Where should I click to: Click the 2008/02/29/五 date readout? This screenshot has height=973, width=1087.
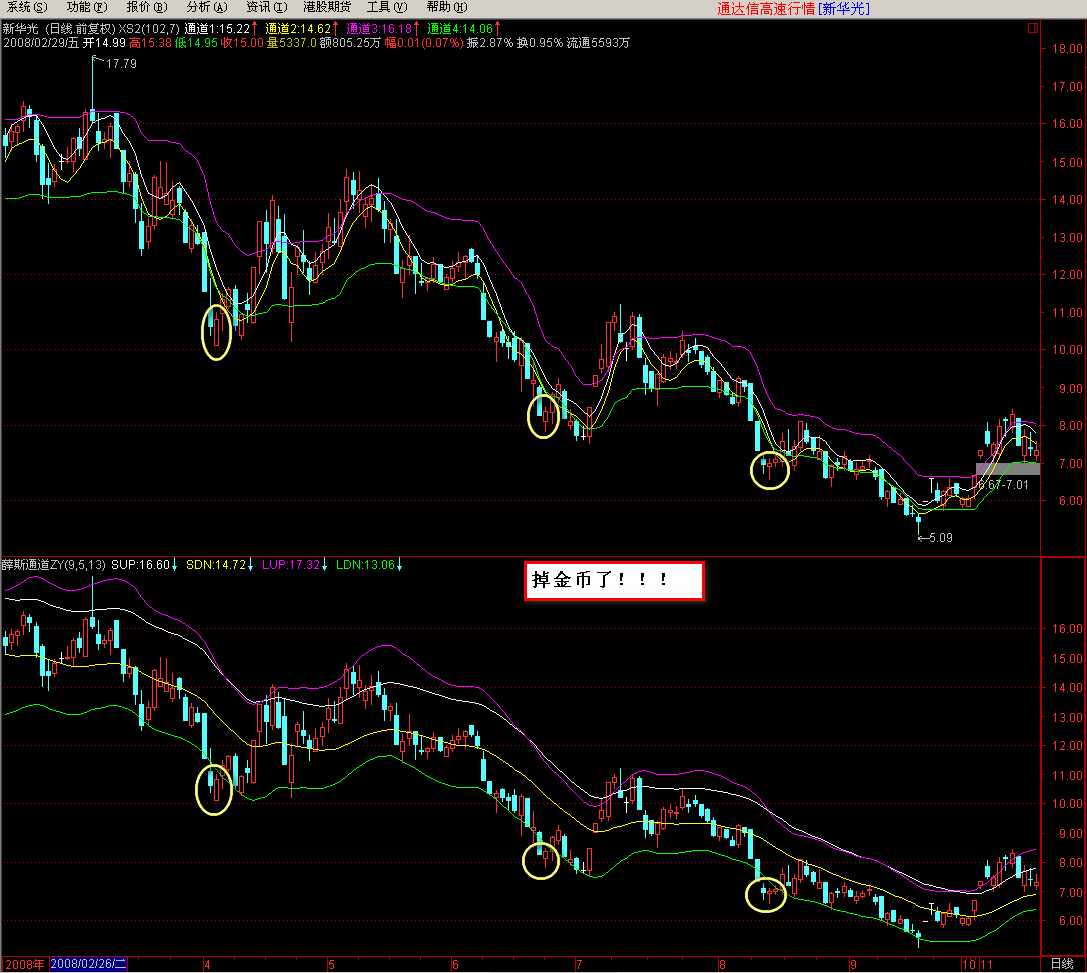(41, 43)
